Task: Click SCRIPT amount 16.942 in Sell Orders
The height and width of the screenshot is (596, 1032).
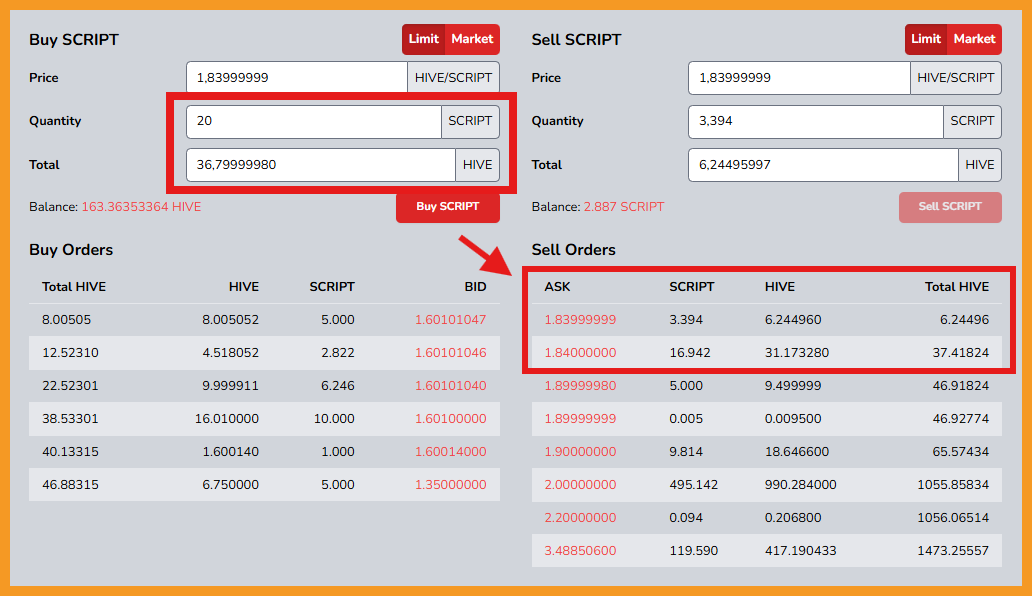Action: click(690, 353)
